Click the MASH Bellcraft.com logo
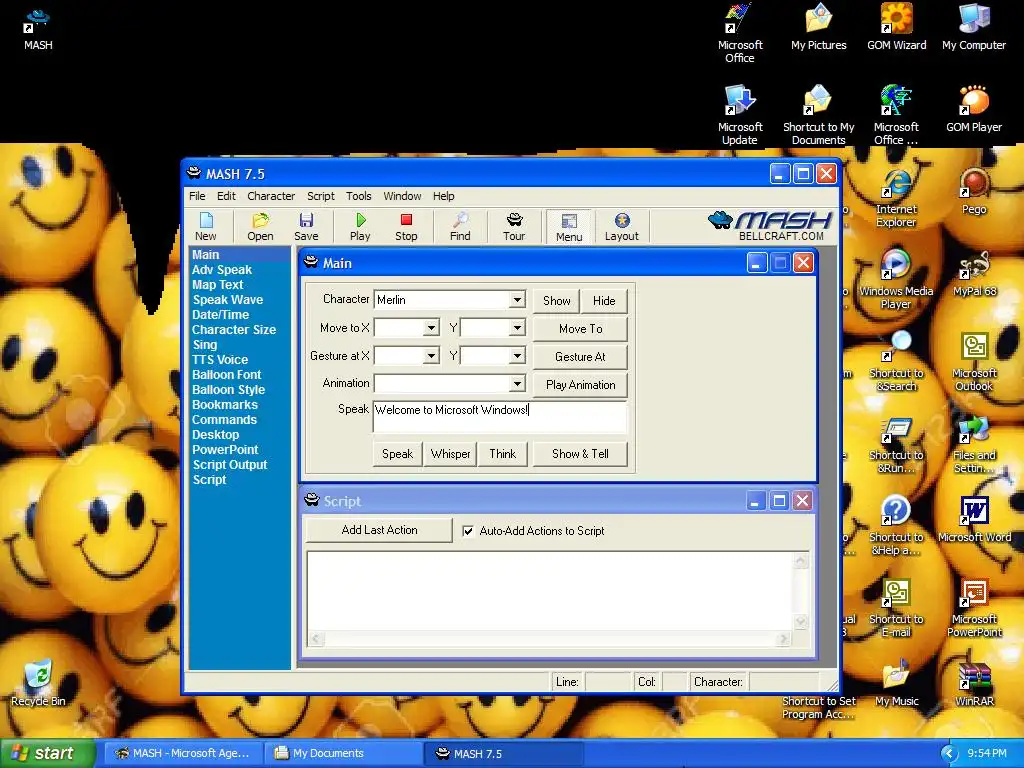This screenshot has width=1024, height=768. (769, 226)
